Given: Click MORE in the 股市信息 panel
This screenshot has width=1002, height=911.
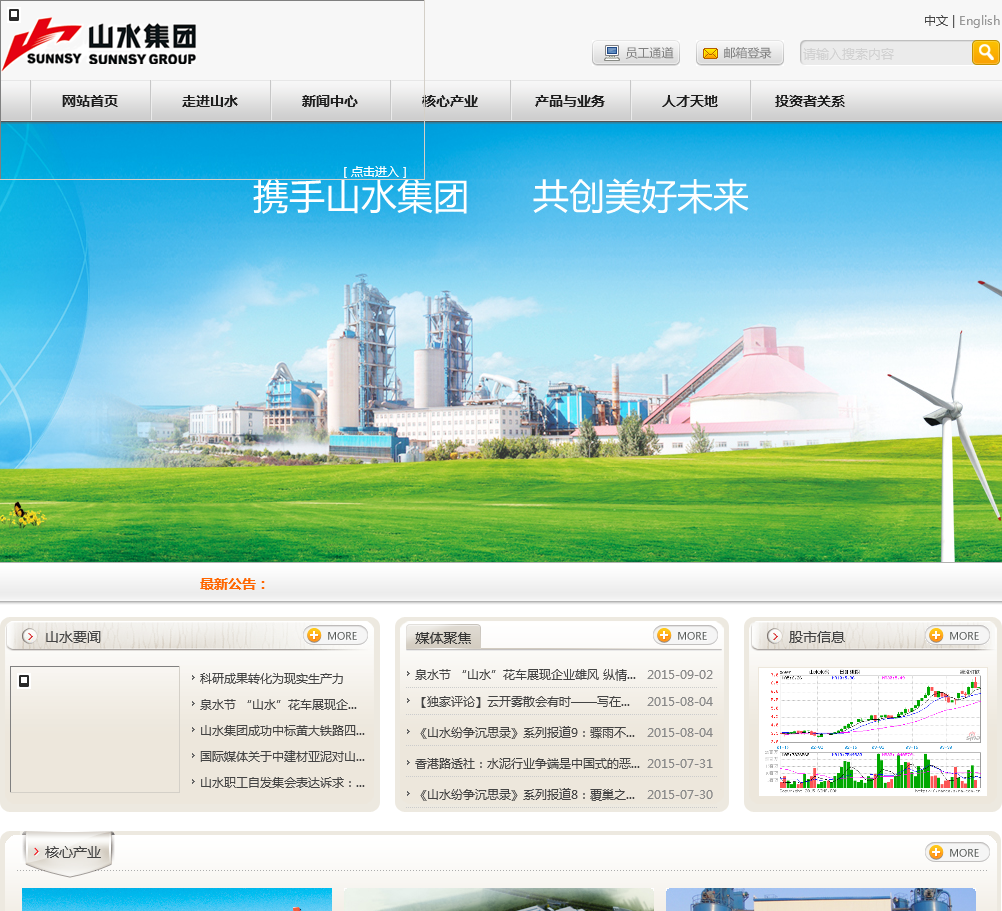Looking at the screenshot, I should 957,635.
